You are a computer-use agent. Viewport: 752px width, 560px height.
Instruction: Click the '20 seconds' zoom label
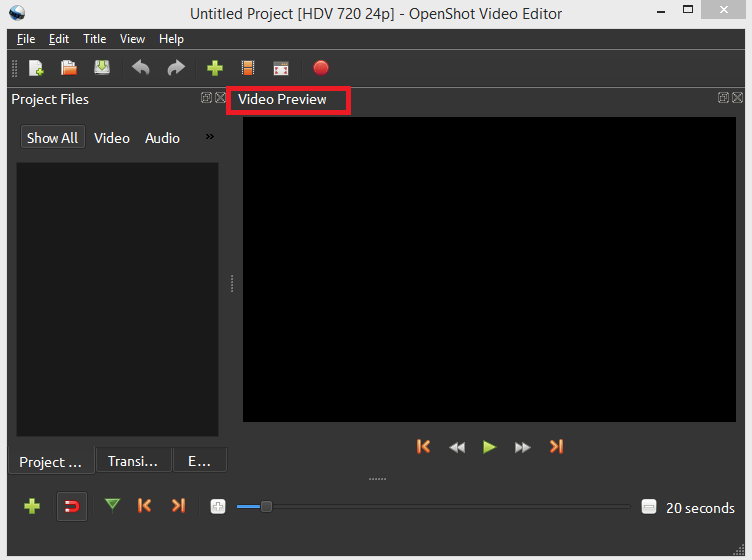pos(700,508)
